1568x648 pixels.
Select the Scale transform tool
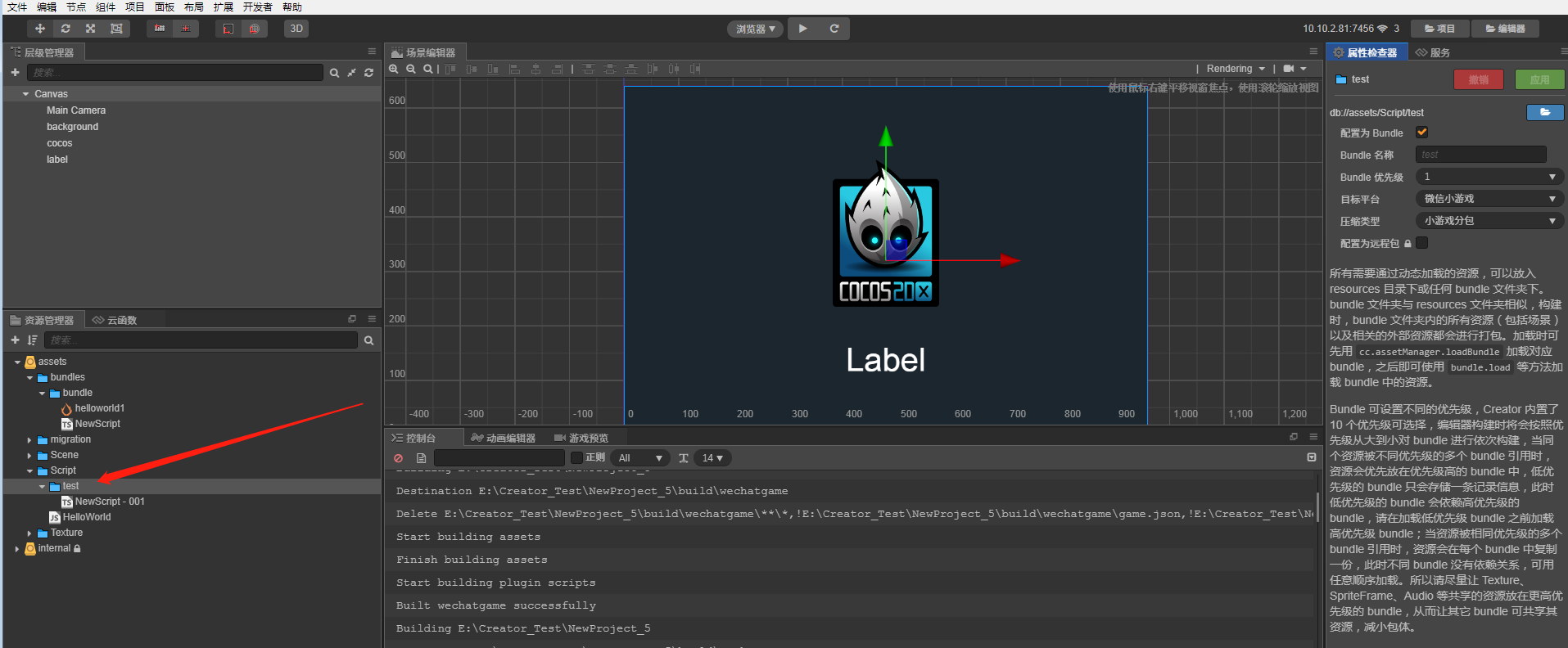click(91, 29)
